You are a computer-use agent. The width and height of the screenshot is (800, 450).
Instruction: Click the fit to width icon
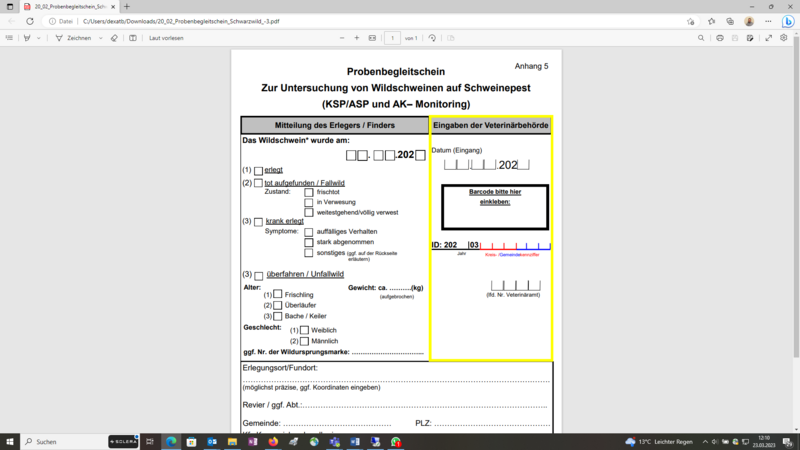[x=372, y=38]
